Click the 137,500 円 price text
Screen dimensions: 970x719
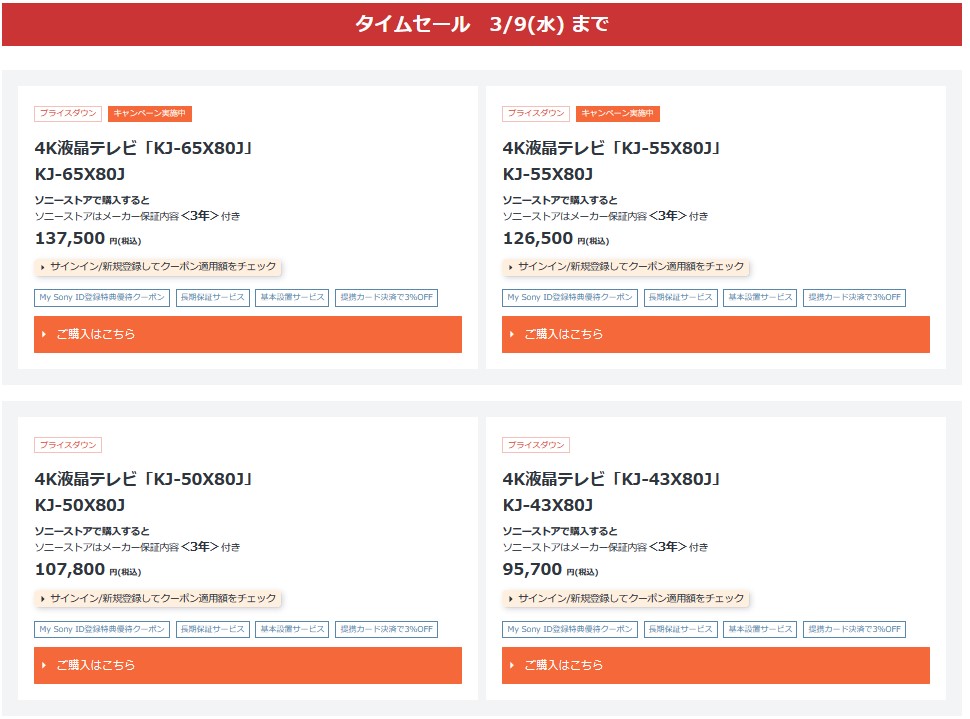coord(88,239)
